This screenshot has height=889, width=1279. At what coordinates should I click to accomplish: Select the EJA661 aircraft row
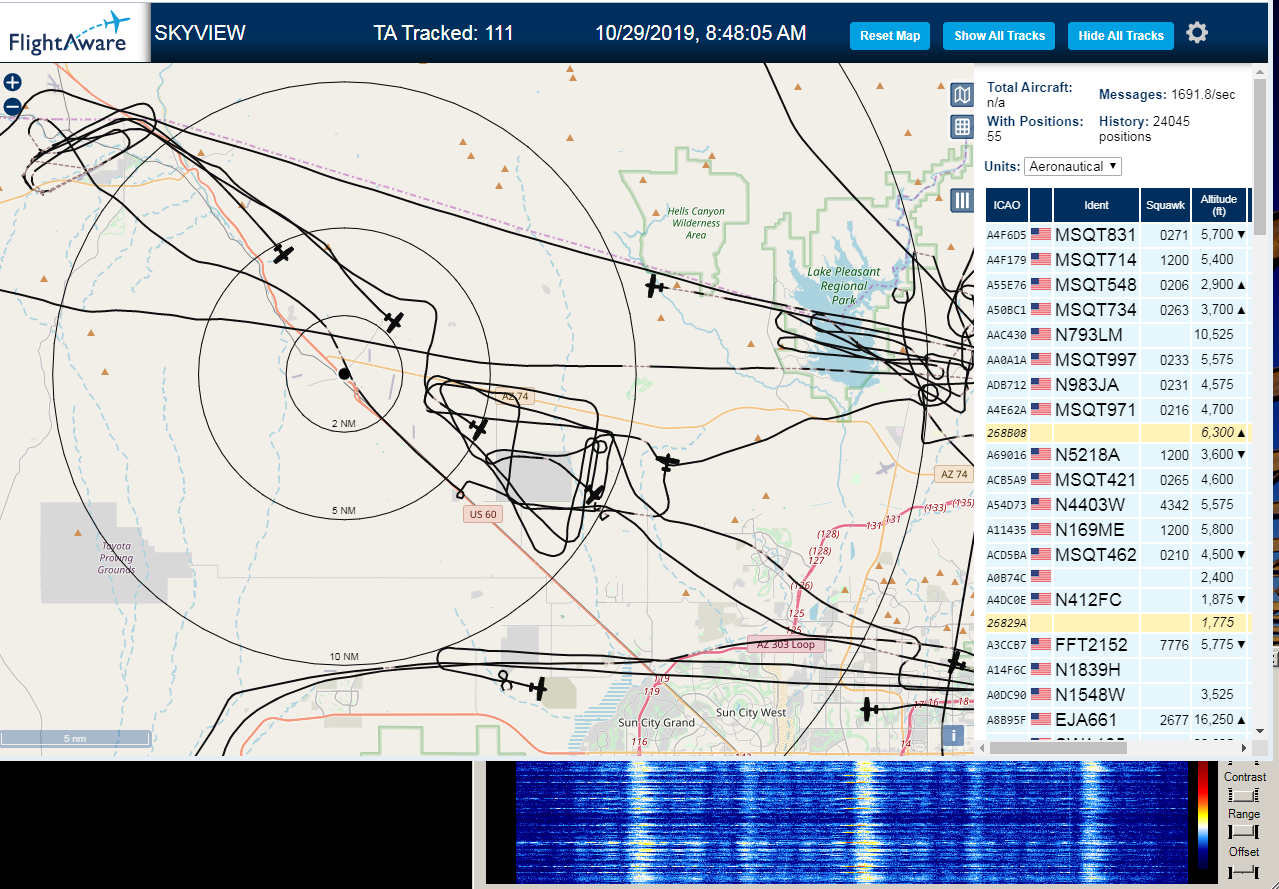tap(1117, 720)
